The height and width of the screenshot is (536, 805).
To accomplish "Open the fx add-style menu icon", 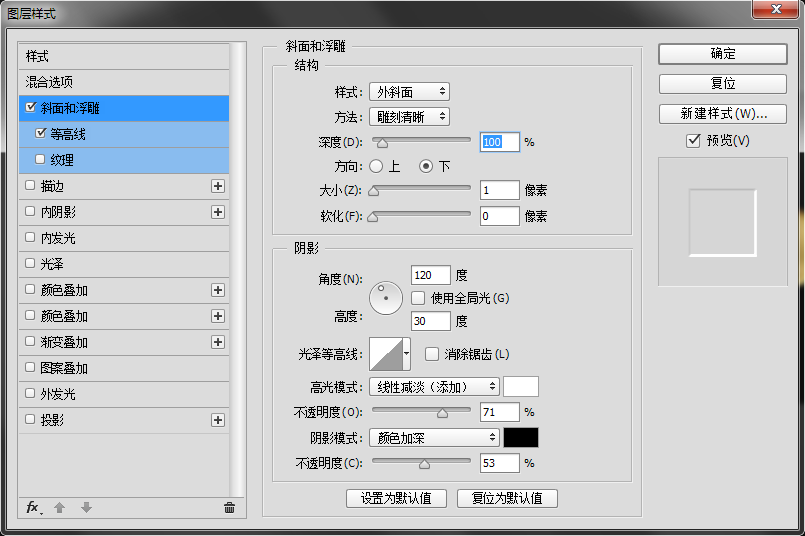I will point(34,508).
